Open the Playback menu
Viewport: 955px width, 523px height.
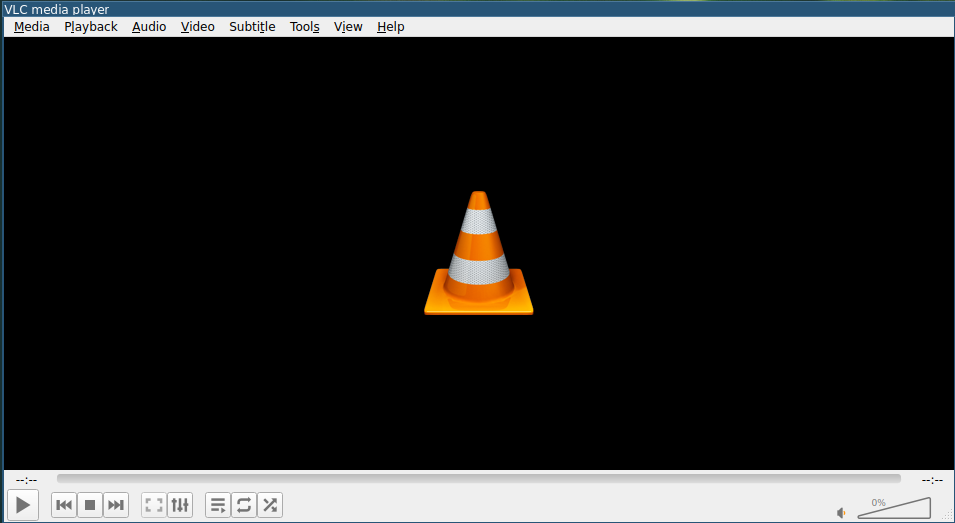(91, 27)
